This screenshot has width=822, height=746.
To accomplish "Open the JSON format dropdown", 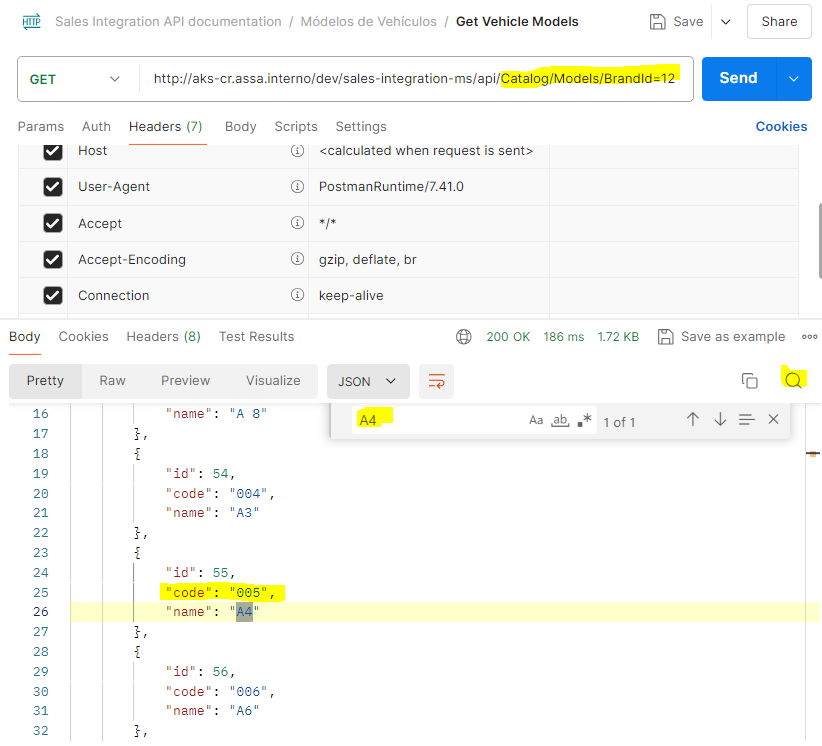I will tap(368, 381).
